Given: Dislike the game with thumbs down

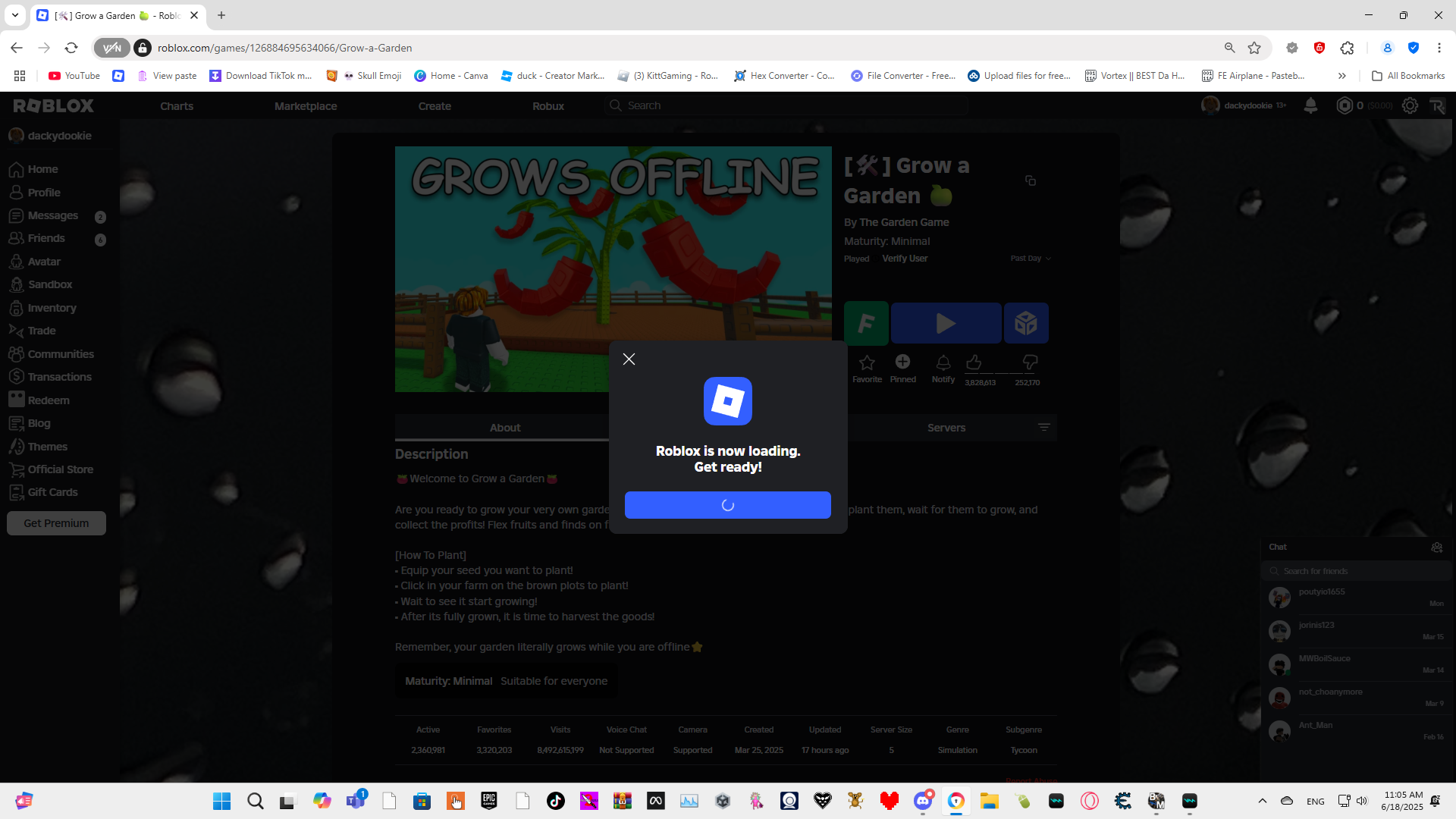Looking at the screenshot, I should pos(1030,362).
